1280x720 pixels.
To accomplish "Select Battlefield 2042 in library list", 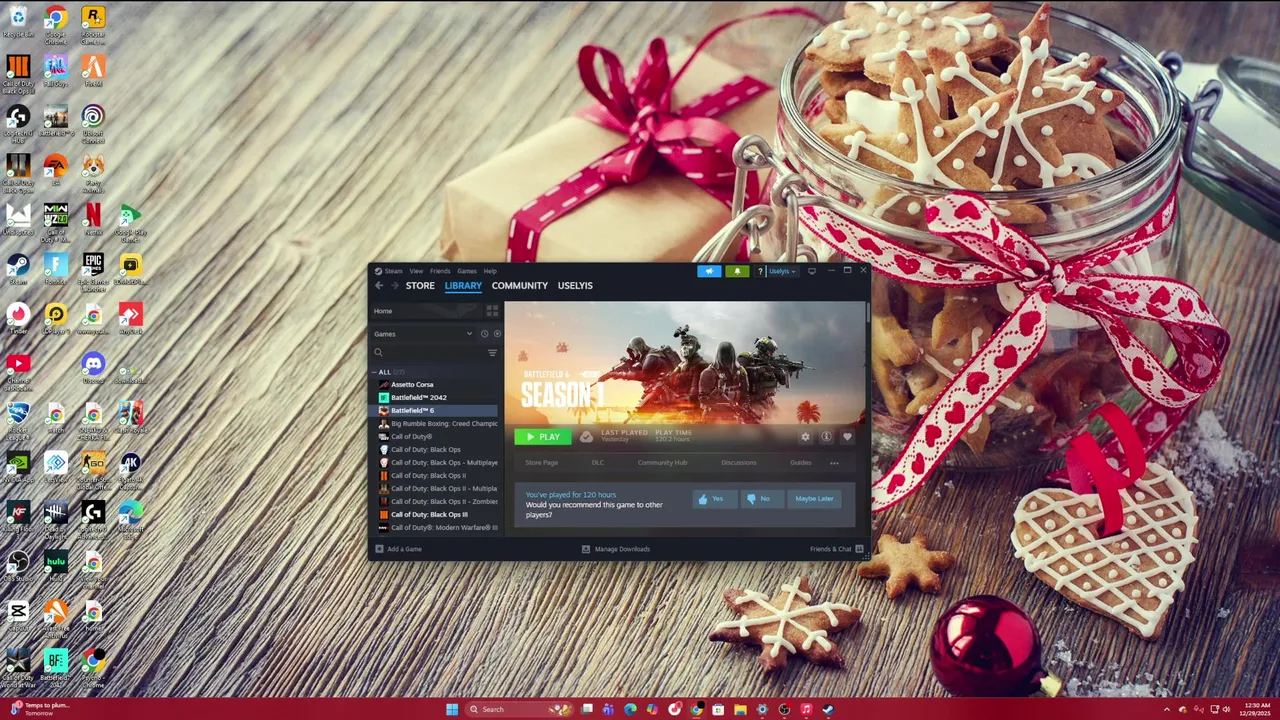I will [436, 398].
